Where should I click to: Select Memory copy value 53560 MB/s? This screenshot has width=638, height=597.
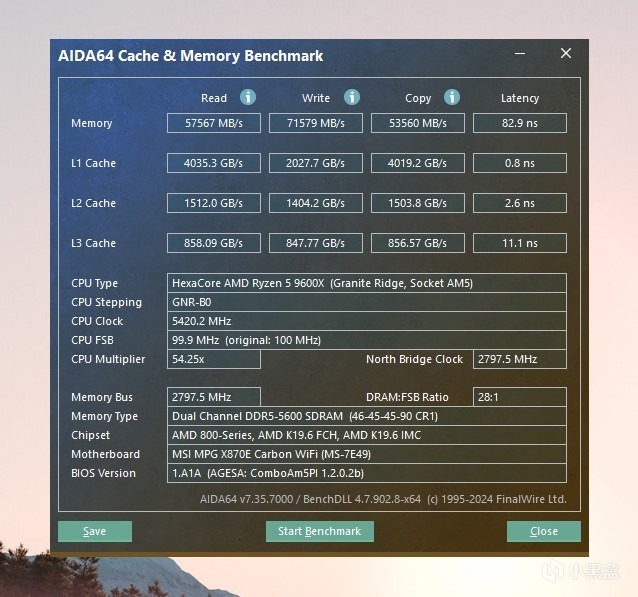418,123
